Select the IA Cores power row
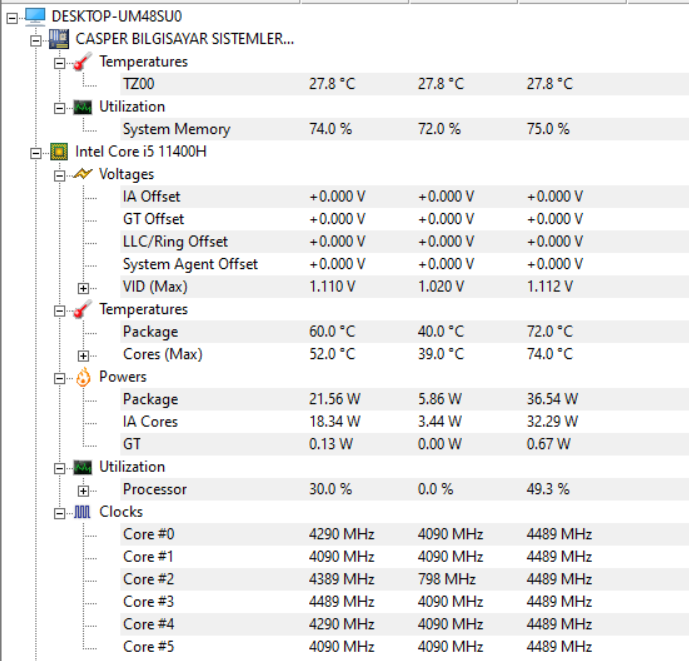 click(150, 422)
